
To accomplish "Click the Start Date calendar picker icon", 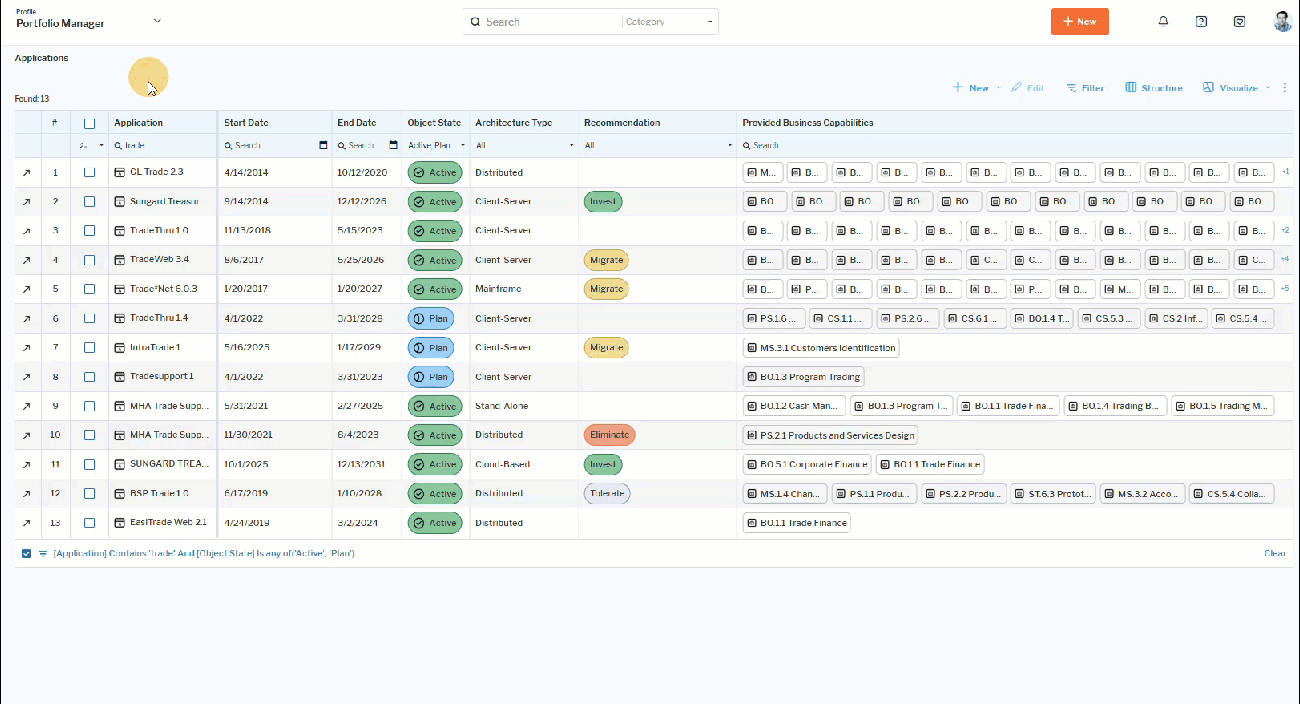I will pyautogui.click(x=323, y=145).
